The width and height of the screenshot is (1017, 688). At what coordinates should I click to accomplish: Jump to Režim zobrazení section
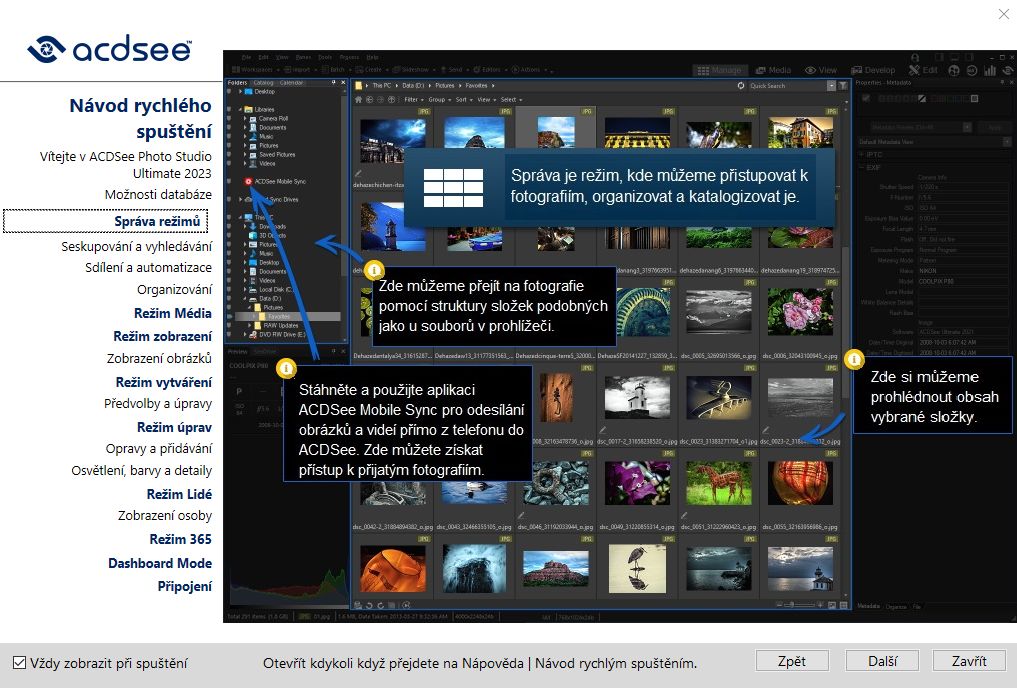click(162, 337)
